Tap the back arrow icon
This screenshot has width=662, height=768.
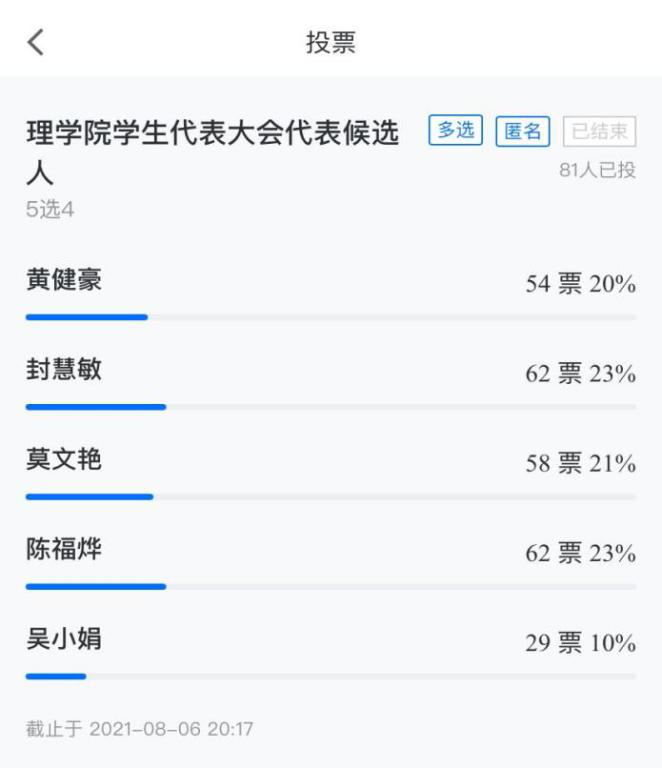36,42
